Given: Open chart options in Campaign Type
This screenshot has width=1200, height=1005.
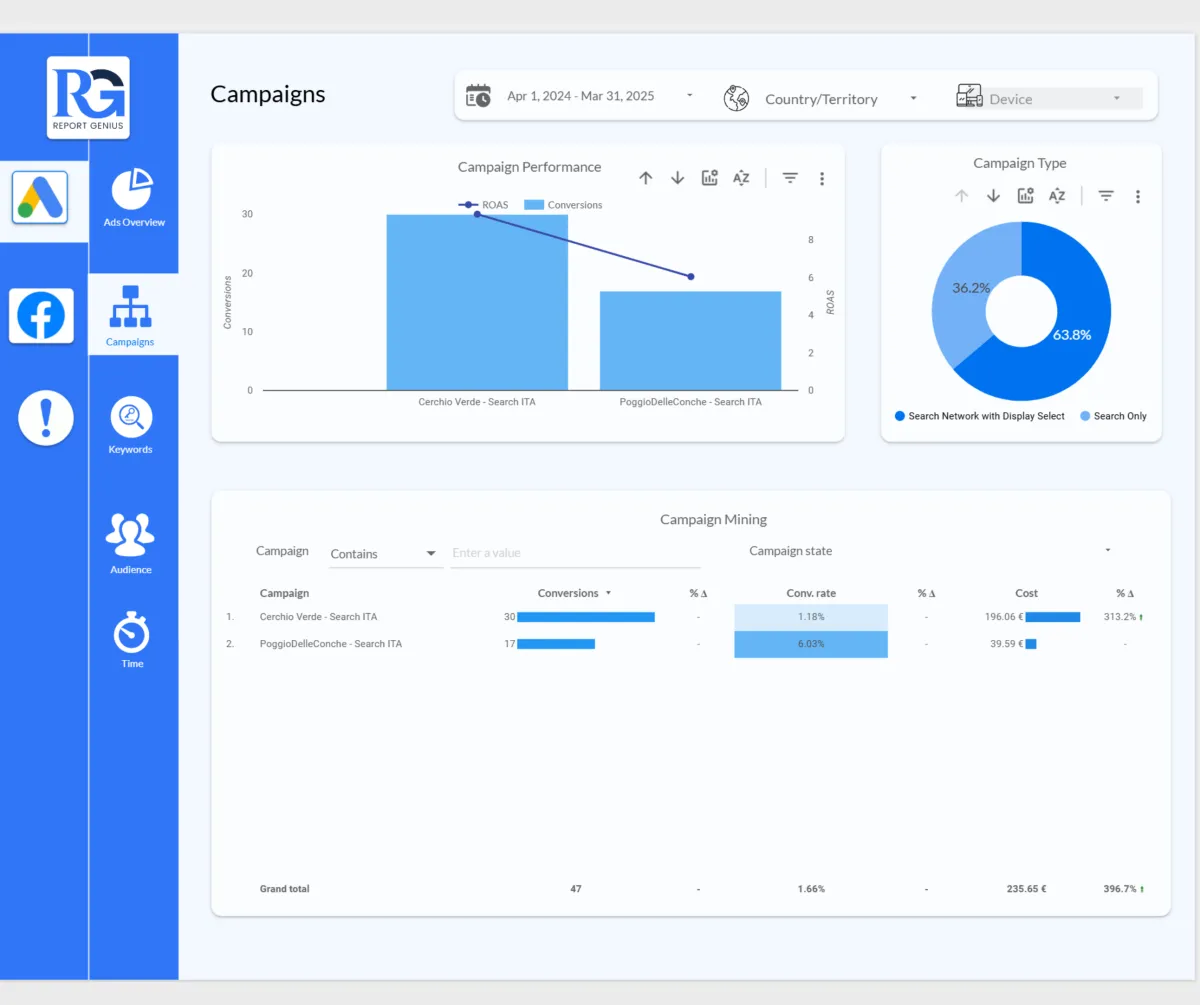Looking at the screenshot, I should point(1025,196).
